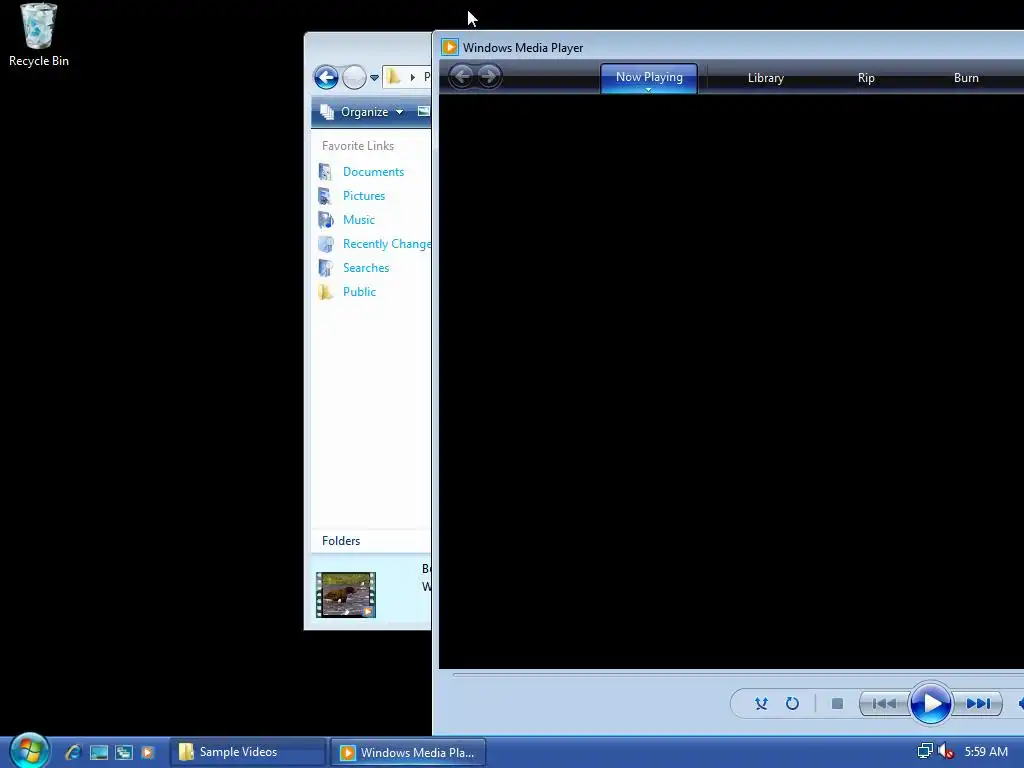The height and width of the screenshot is (768, 1024).
Task: Open the Recycle Bin desktop icon
Action: tap(39, 35)
